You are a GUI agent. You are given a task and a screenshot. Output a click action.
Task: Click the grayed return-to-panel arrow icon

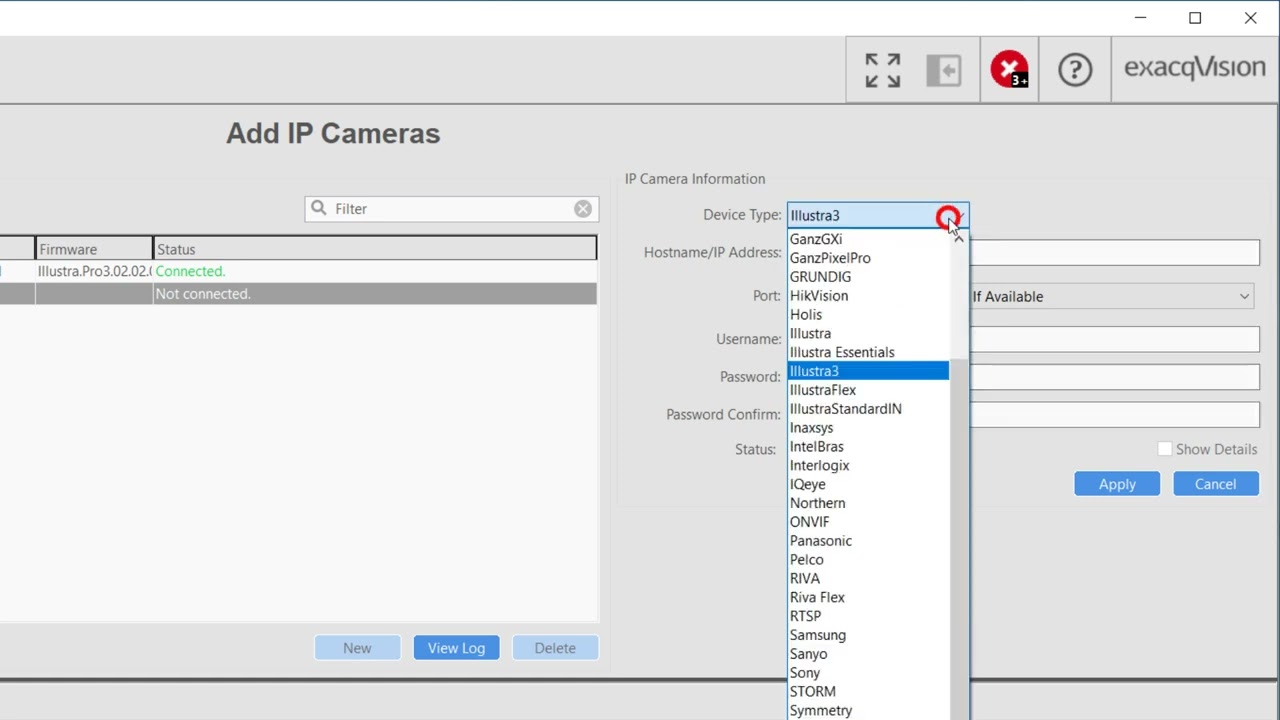(x=944, y=70)
